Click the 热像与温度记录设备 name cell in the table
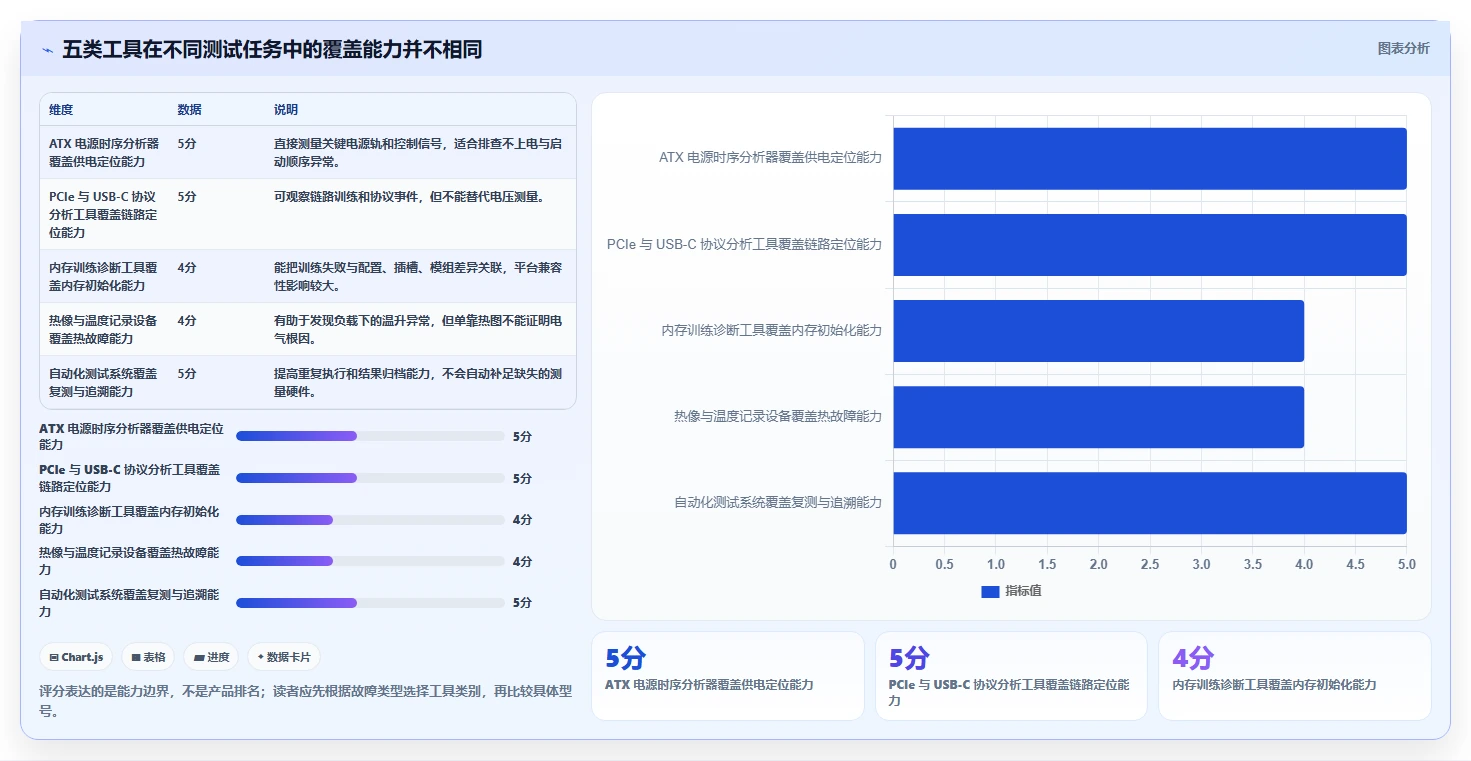The height and width of the screenshot is (761, 1471). (104, 329)
